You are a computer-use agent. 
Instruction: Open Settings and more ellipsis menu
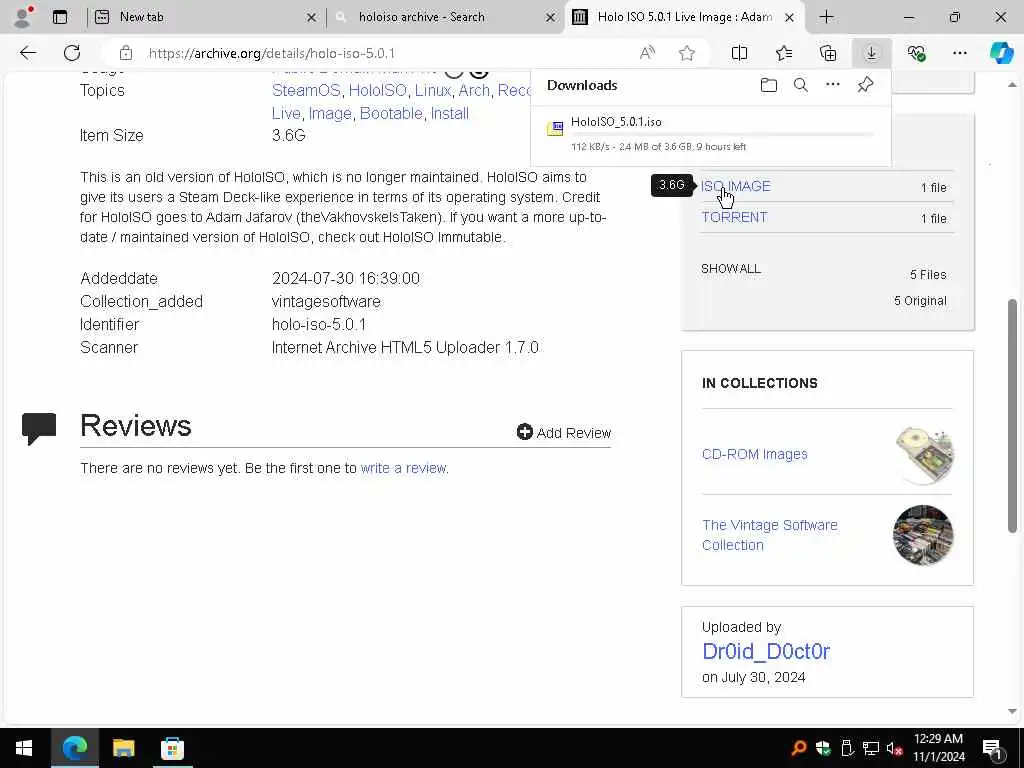[x=959, y=53]
